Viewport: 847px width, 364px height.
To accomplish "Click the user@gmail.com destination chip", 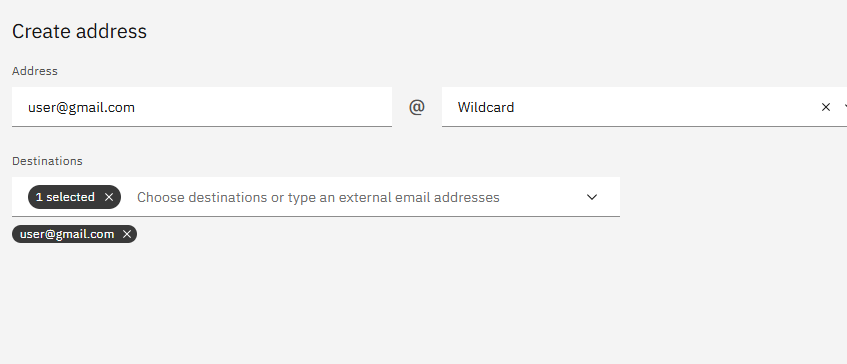I will click(x=67, y=234).
